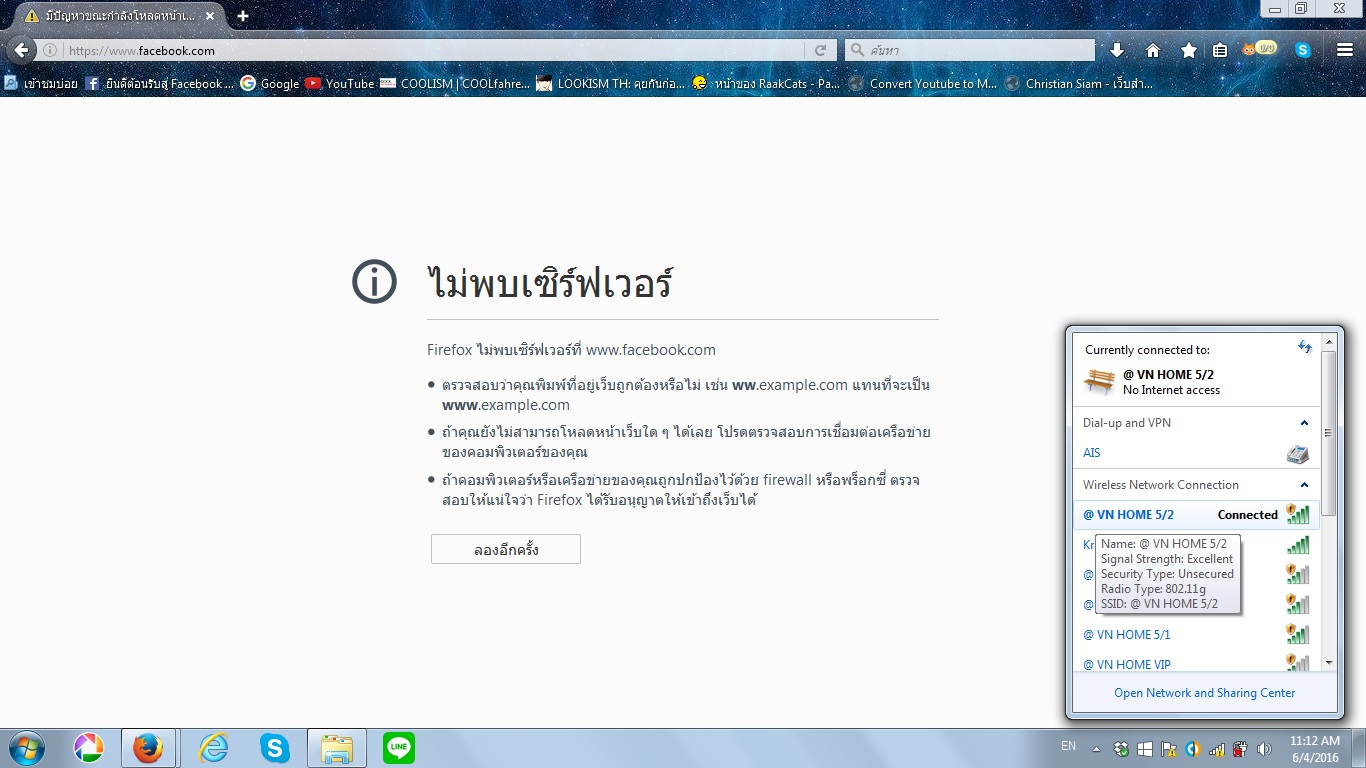
Task: Open the RaakCats bookmark
Action: coord(766,84)
